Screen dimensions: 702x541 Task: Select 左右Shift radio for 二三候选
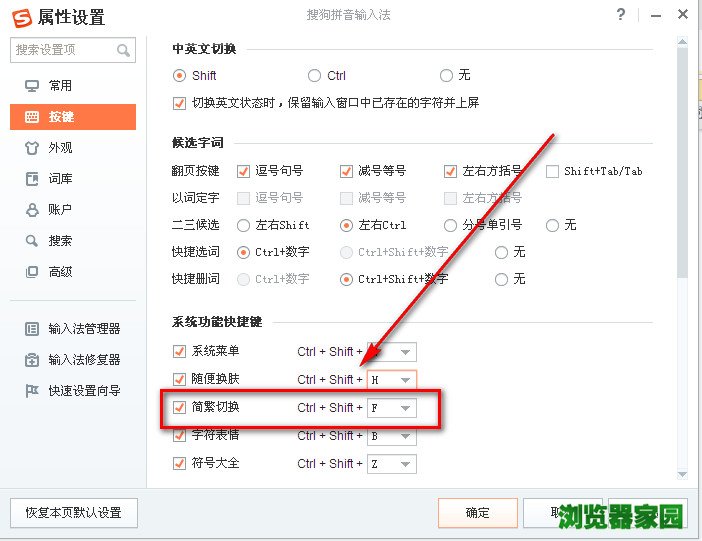click(x=244, y=225)
